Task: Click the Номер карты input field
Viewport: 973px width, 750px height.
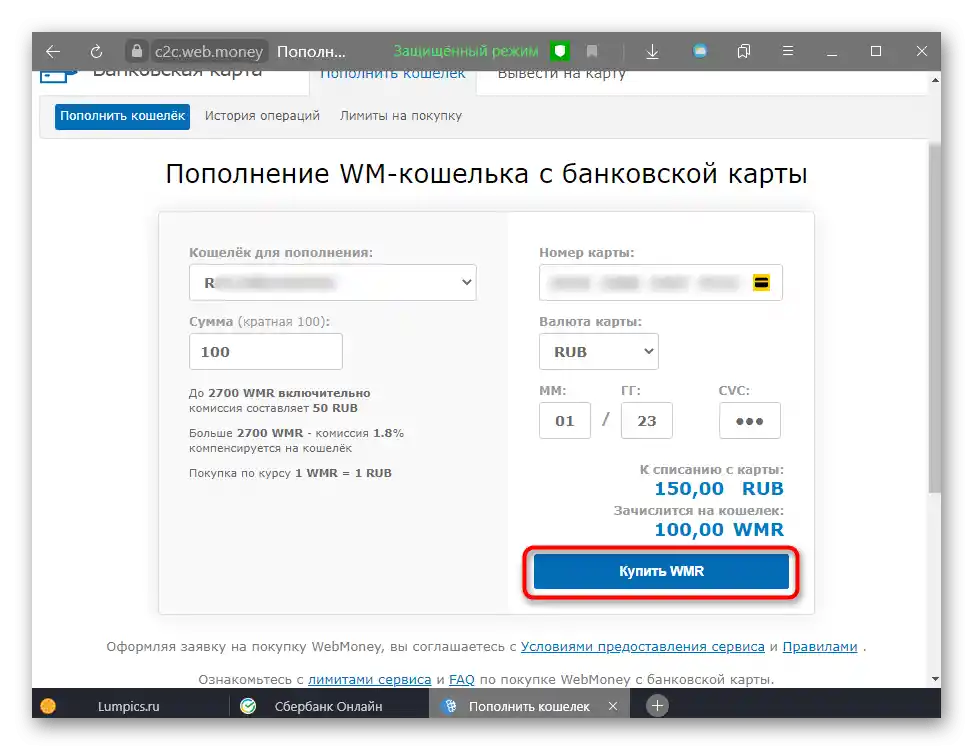Action: [660, 283]
